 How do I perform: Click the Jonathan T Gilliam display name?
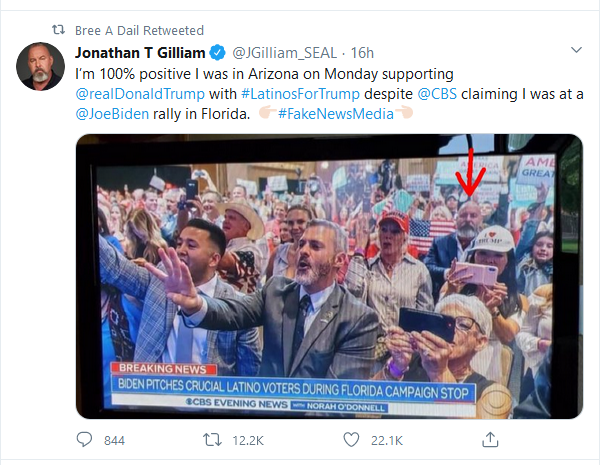click(x=139, y=51)
